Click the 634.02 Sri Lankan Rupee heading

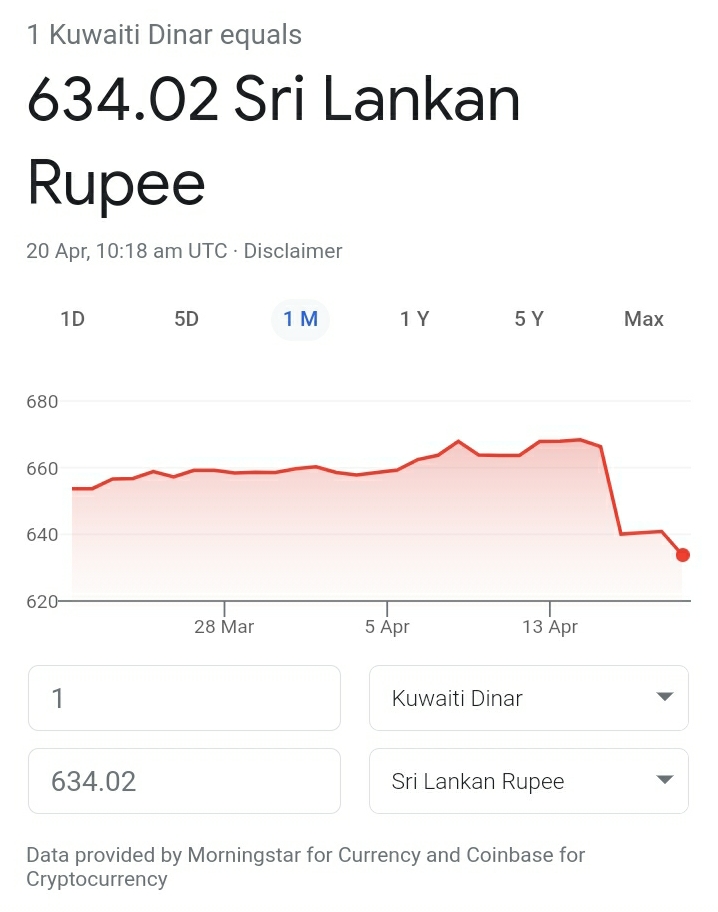click(273, 141)
